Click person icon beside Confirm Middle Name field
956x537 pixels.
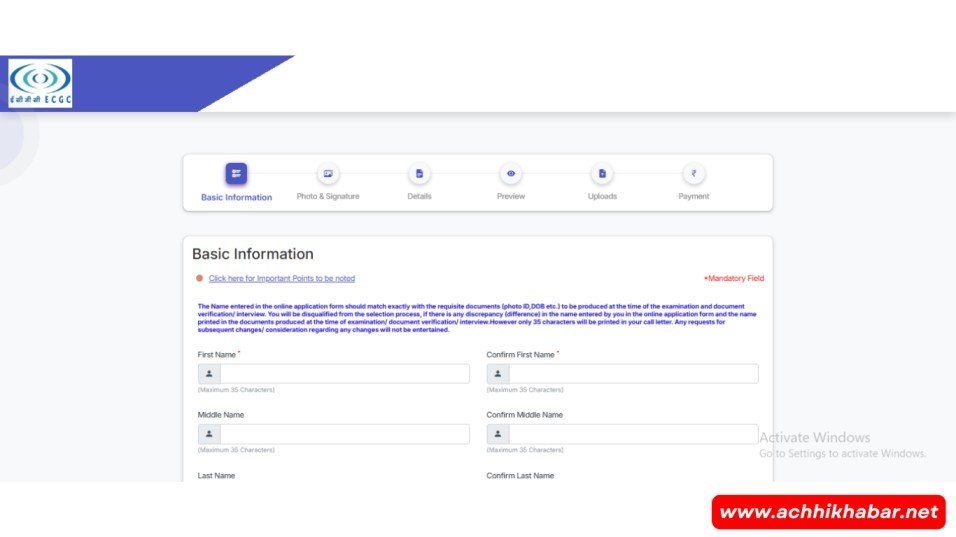[x=498, y=434]
